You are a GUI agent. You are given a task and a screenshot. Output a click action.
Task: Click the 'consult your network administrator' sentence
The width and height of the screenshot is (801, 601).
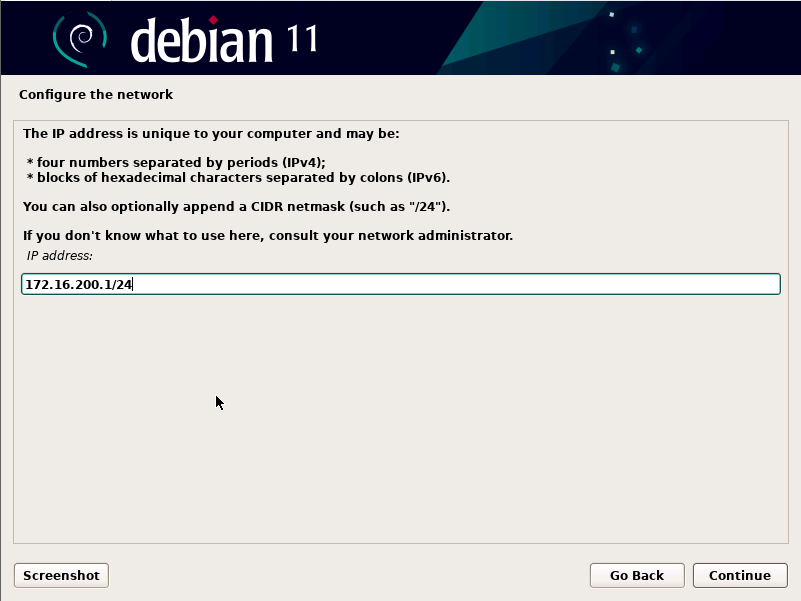(268, 236)
